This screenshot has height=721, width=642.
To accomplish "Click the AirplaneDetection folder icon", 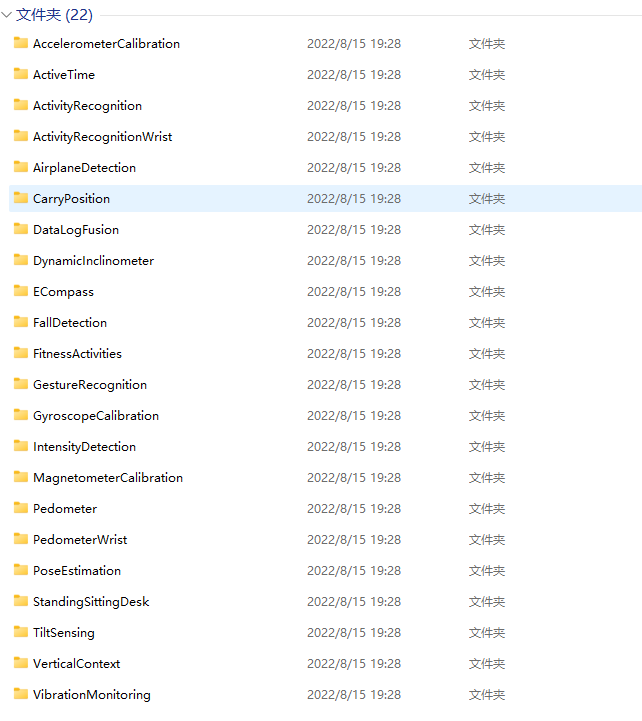I will tap(21, 167).
